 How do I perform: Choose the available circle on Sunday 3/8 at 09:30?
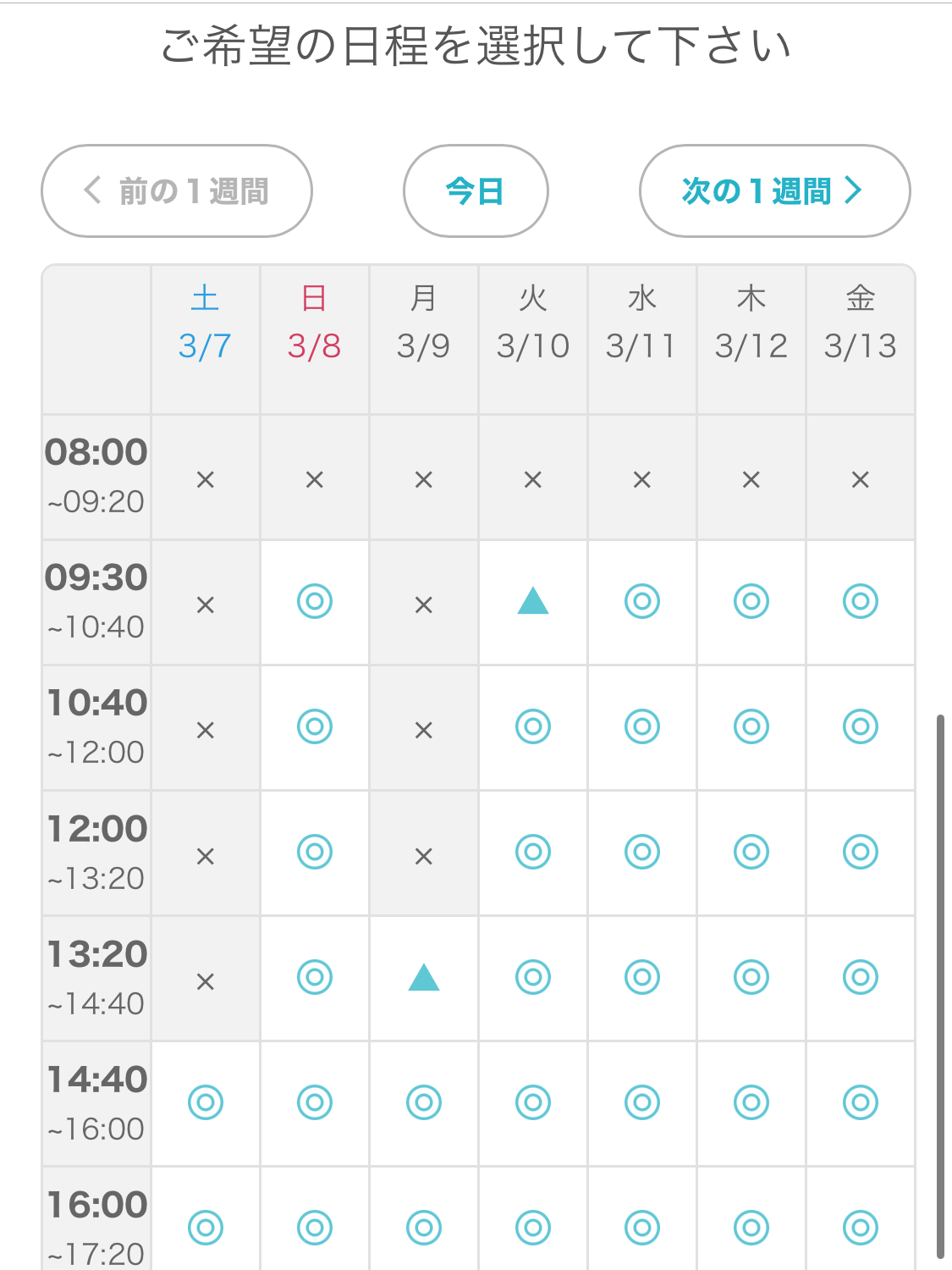(315, 602)
